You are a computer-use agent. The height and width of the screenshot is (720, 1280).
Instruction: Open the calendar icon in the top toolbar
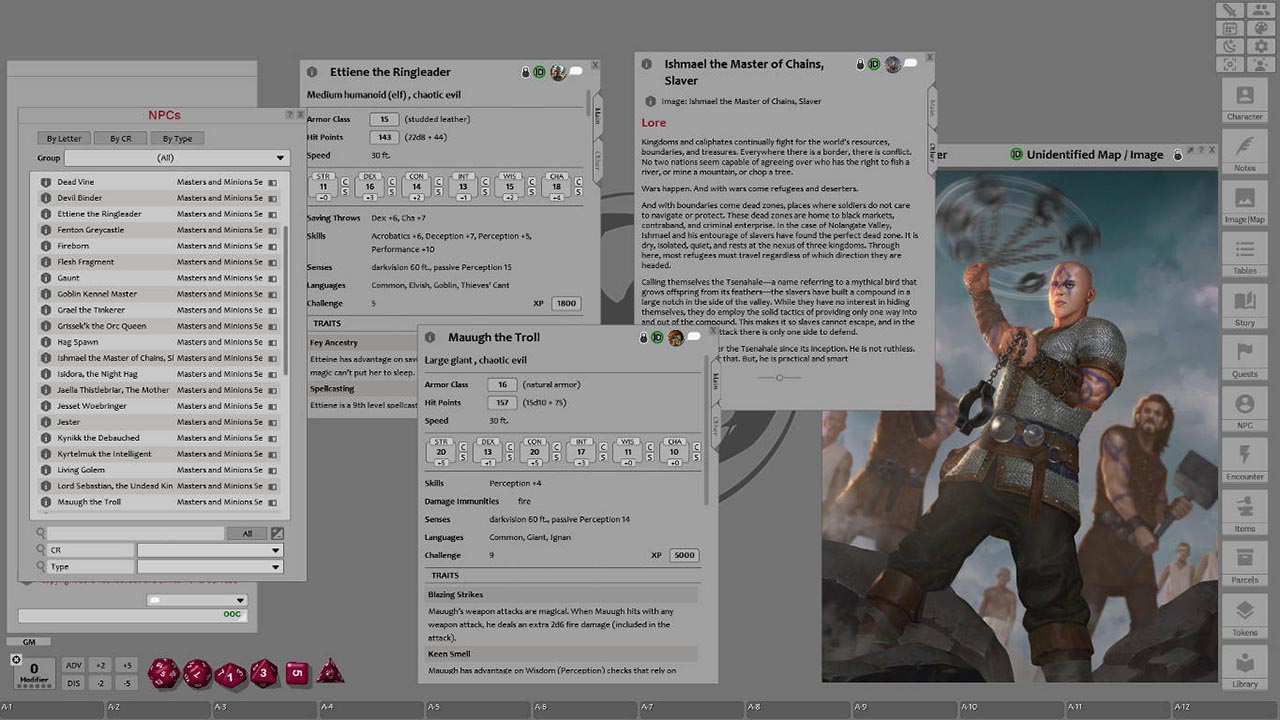click(x=1230, y=28)
